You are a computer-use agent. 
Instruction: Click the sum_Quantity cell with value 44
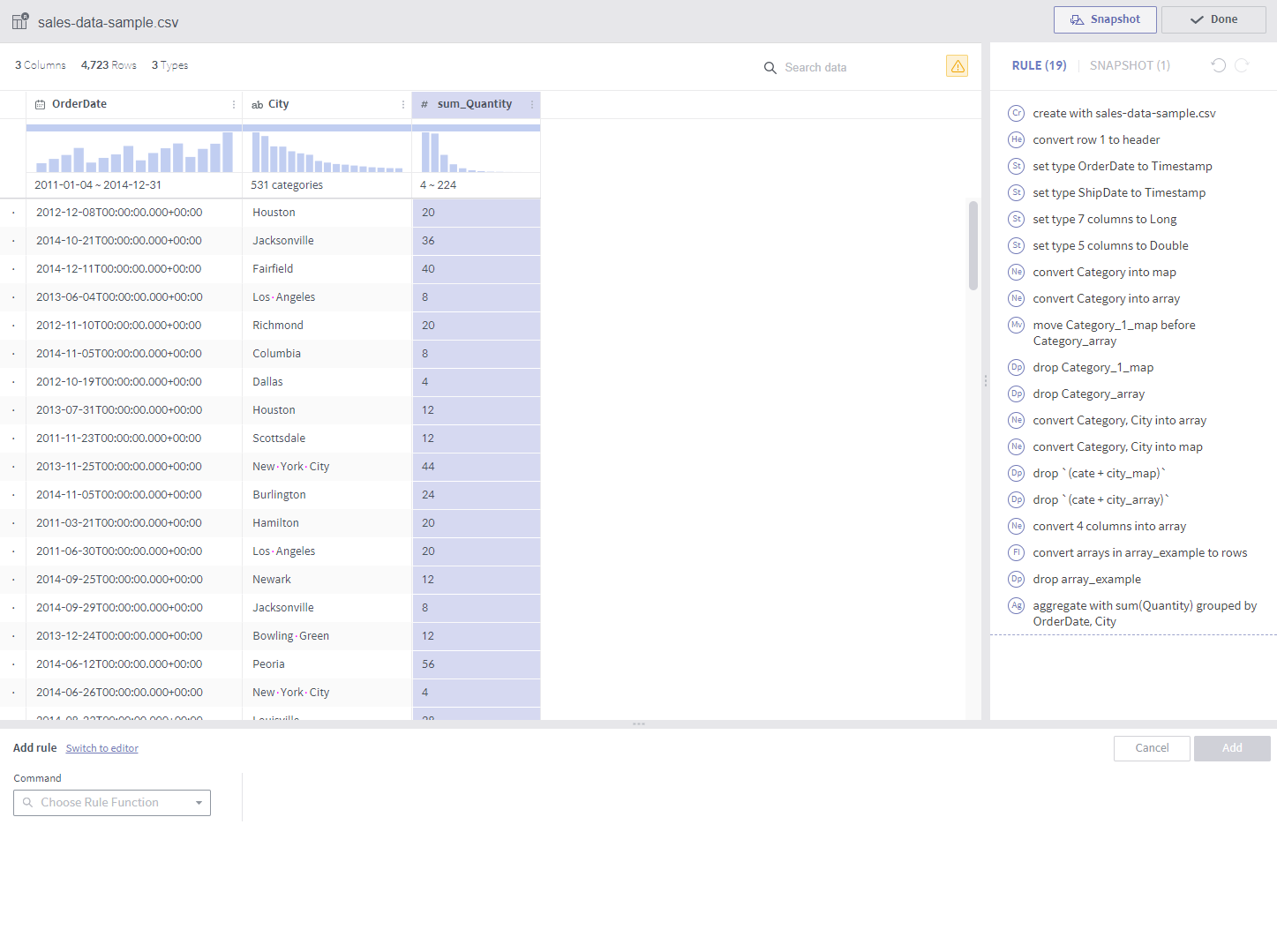[477, 467]
